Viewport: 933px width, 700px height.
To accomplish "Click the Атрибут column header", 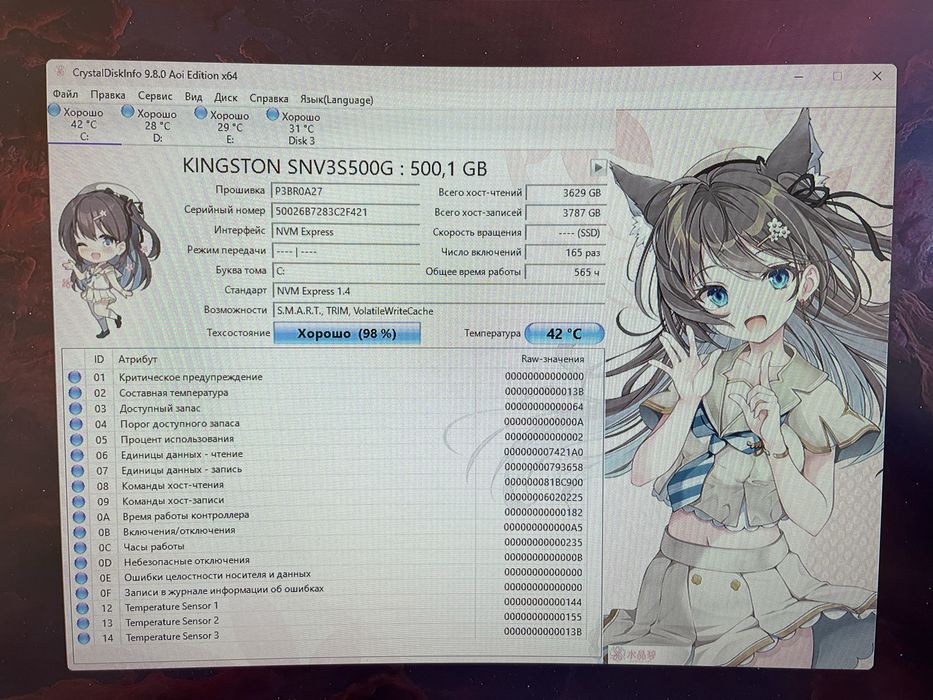I will [x=137, y=360].
